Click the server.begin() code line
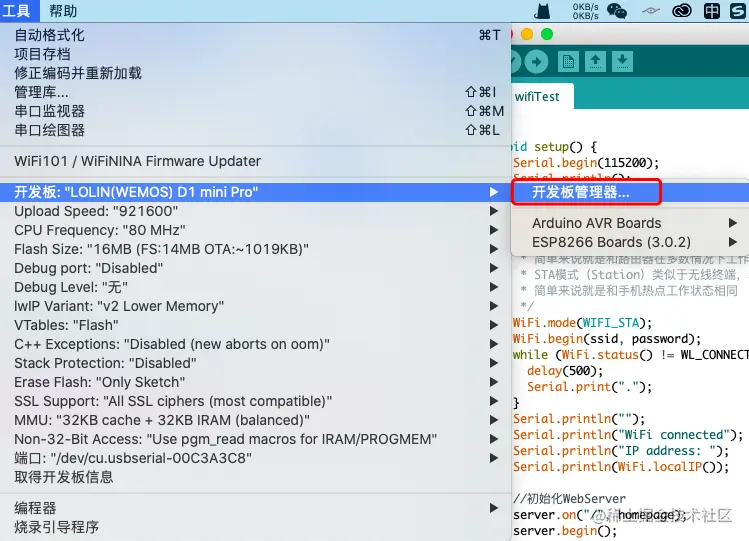Viewport: 749px width, 541px height. click(565, 531)
